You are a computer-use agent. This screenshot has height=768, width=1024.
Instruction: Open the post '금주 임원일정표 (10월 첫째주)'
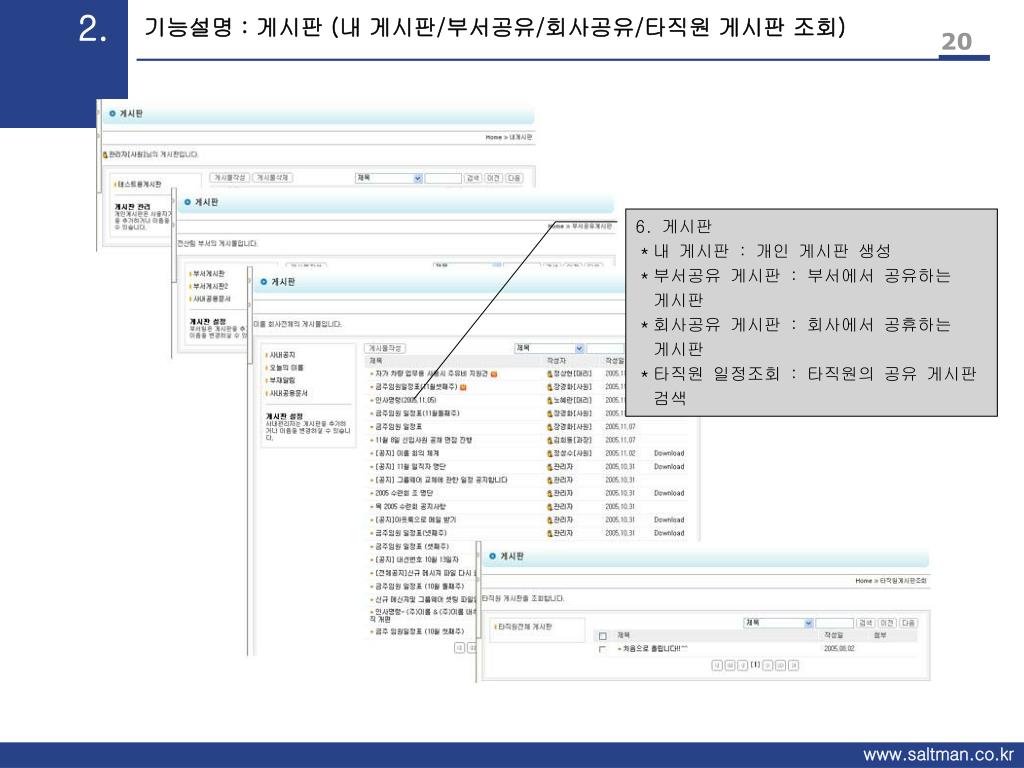pyautogui.click(x=419, y=632)
